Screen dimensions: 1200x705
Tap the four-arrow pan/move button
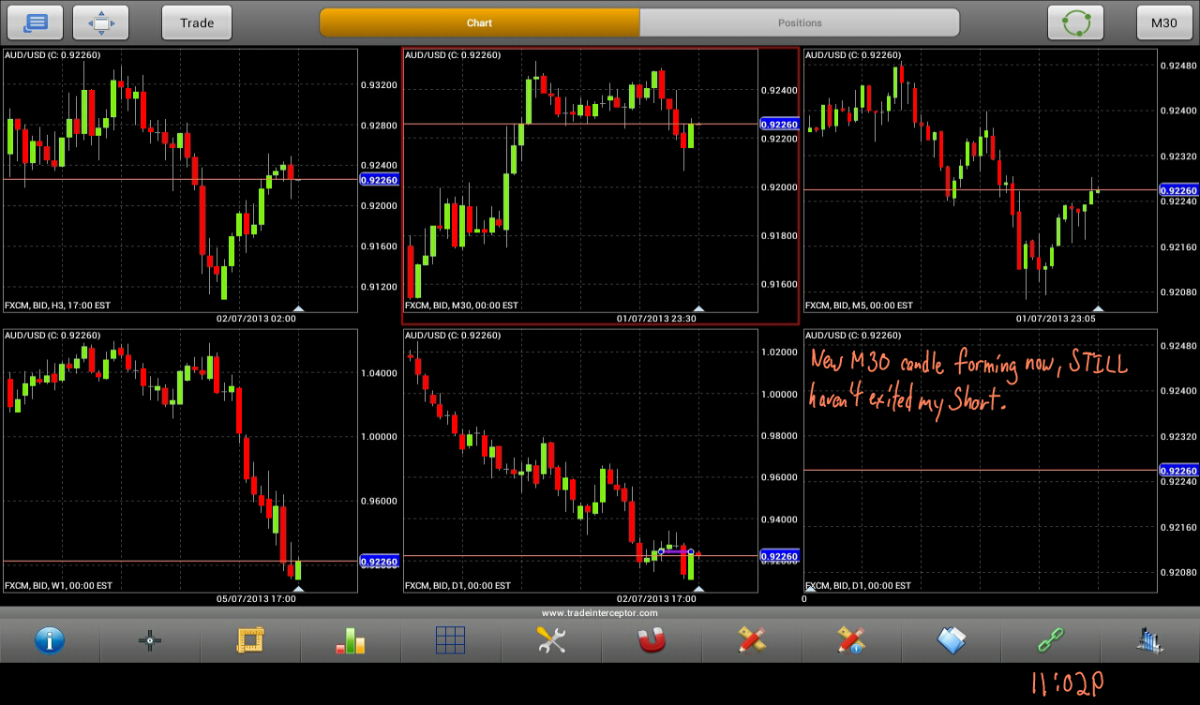click(x=101, y=22)
